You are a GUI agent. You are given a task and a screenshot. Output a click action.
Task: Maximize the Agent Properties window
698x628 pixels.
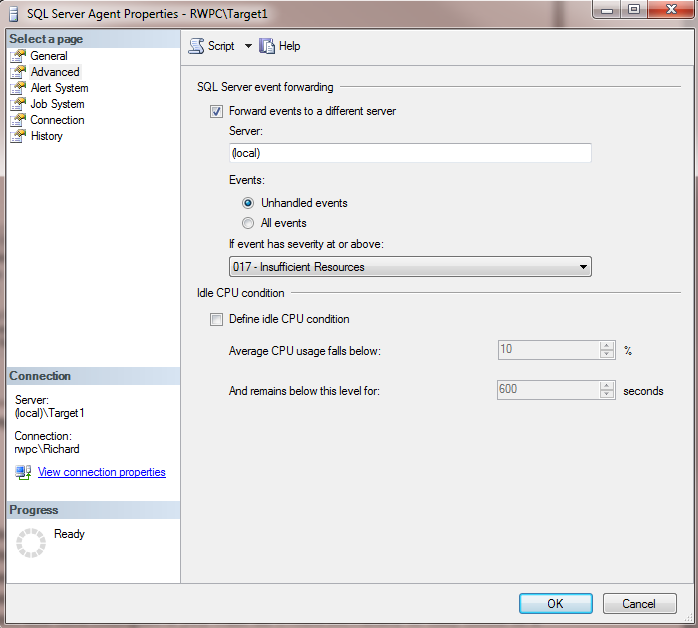coord(634,9)
